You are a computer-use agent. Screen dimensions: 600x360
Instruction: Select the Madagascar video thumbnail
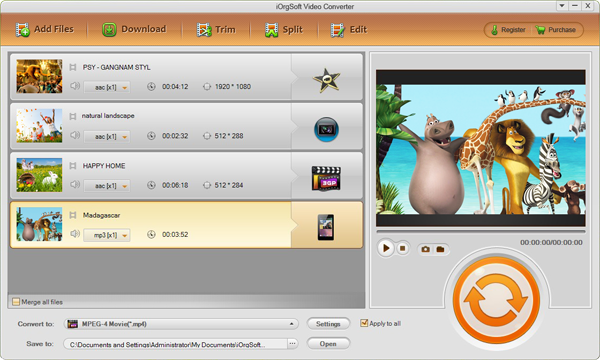point(39,224)
